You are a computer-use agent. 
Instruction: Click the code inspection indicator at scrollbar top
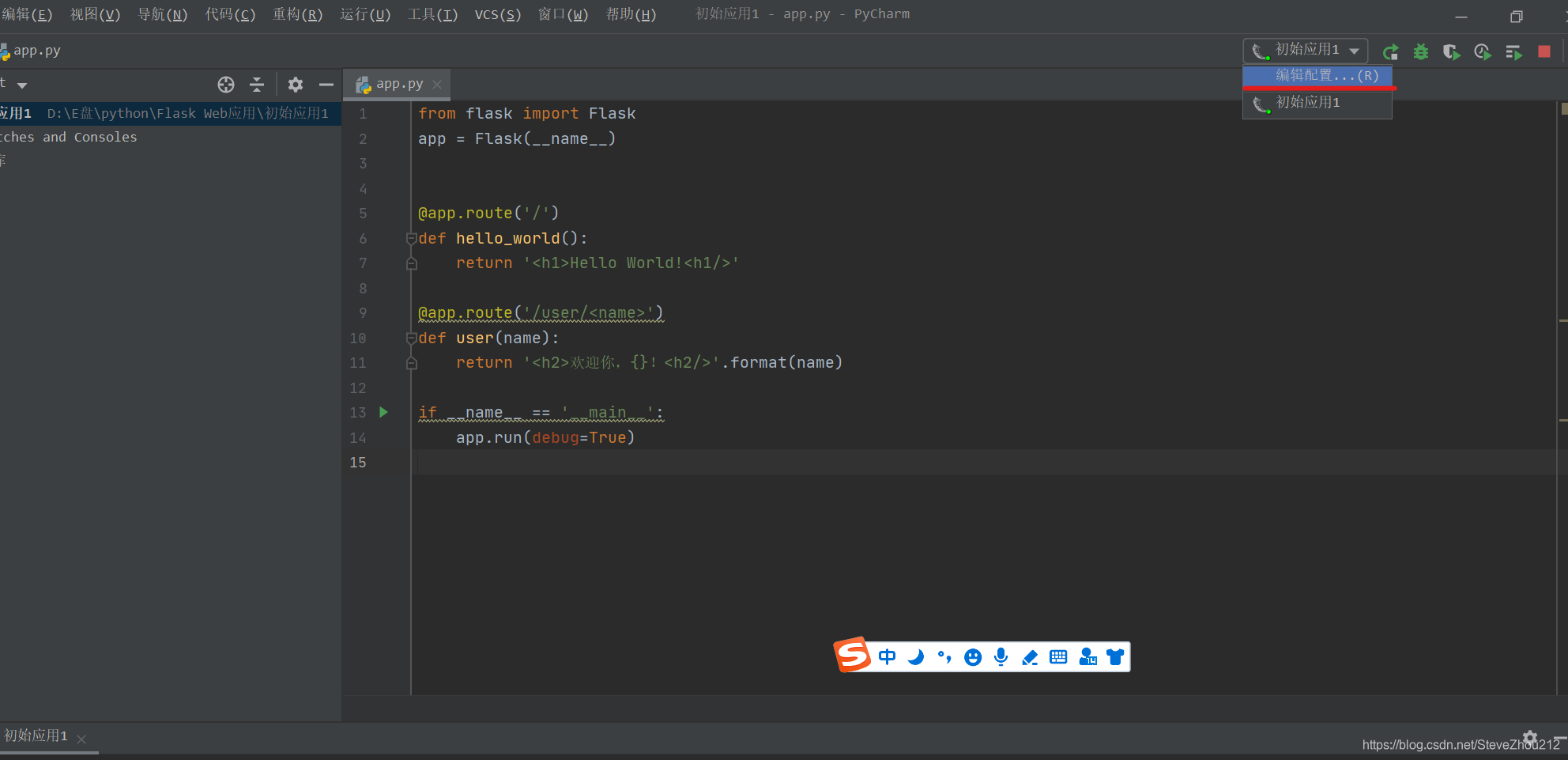pos(1564,109)
